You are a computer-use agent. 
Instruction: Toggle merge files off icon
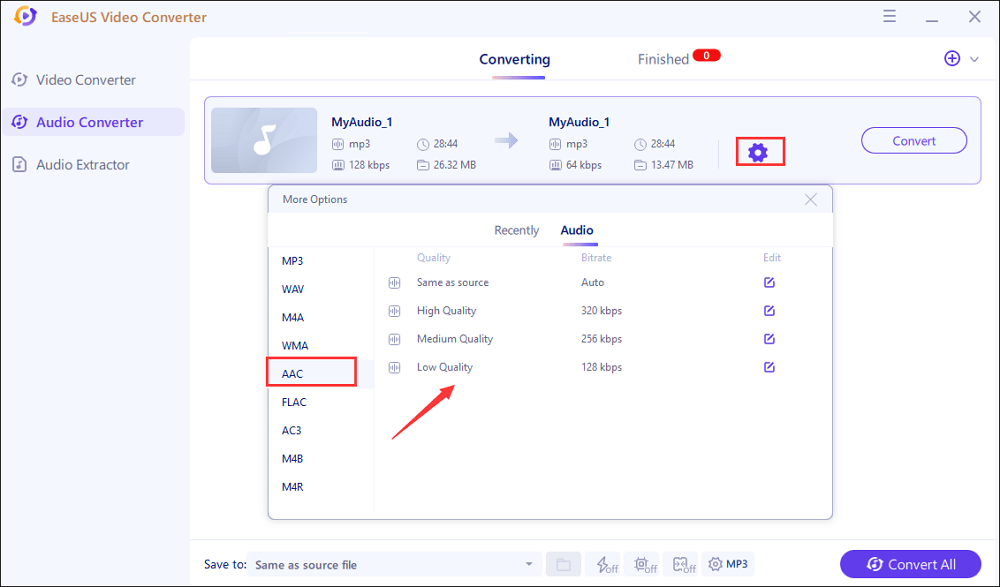click(685, 565)
